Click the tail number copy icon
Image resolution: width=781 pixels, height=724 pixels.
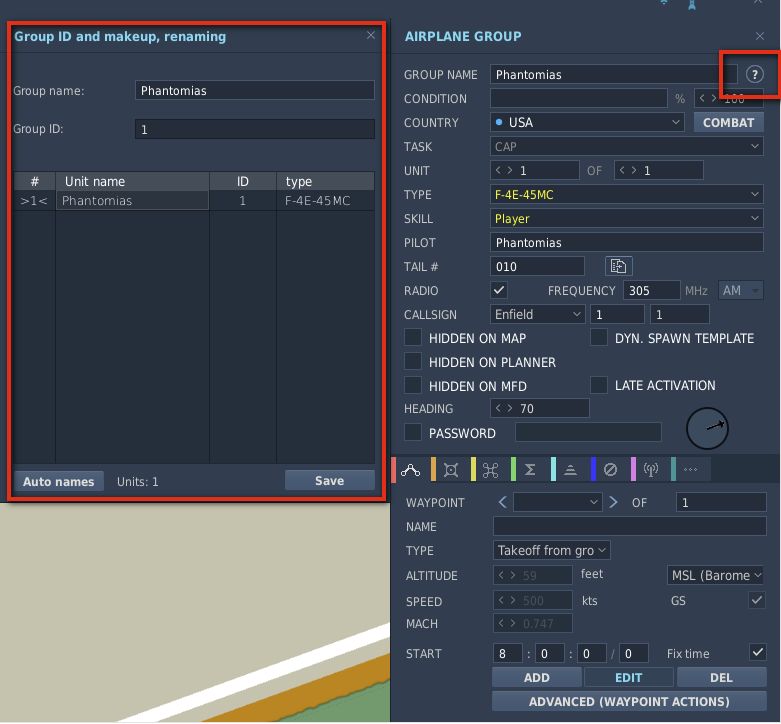[x=619, y=266]
